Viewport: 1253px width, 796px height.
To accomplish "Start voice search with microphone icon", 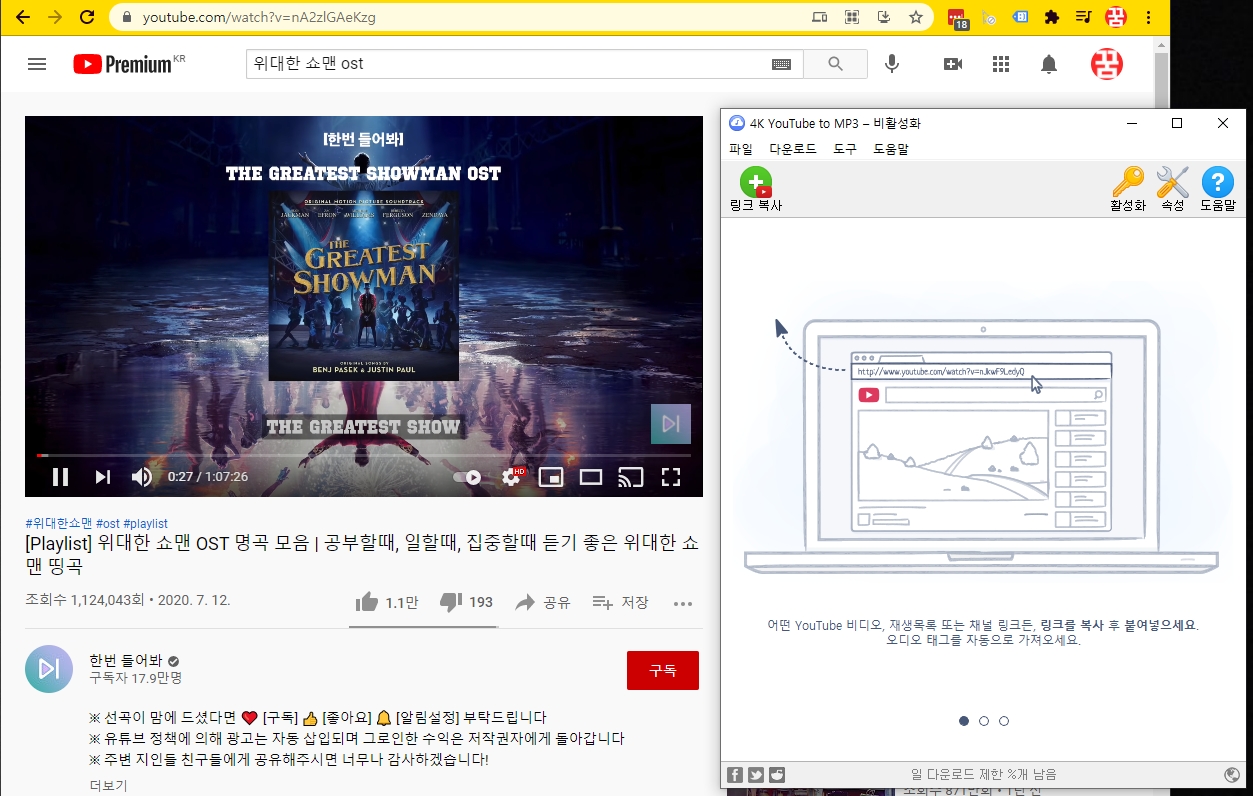I will point(892,64).
